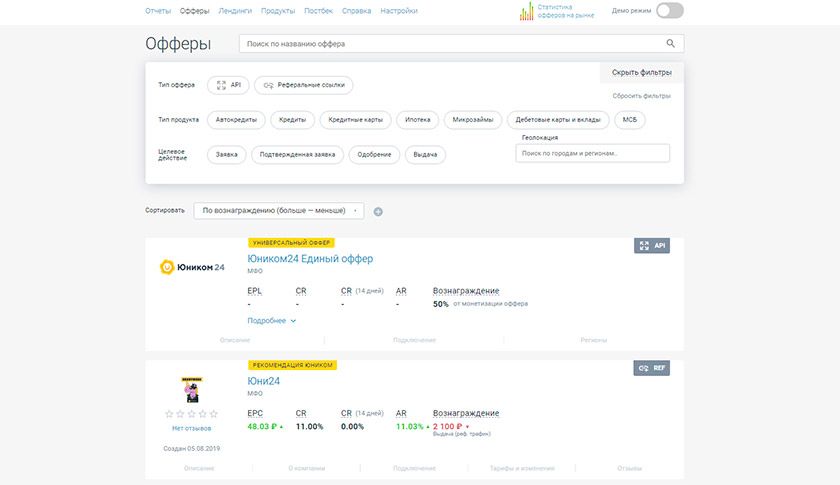Click Вознаграждение label in Юни24 offer
840x485 pixels.
pyautogui.click(x=466, y=413)
